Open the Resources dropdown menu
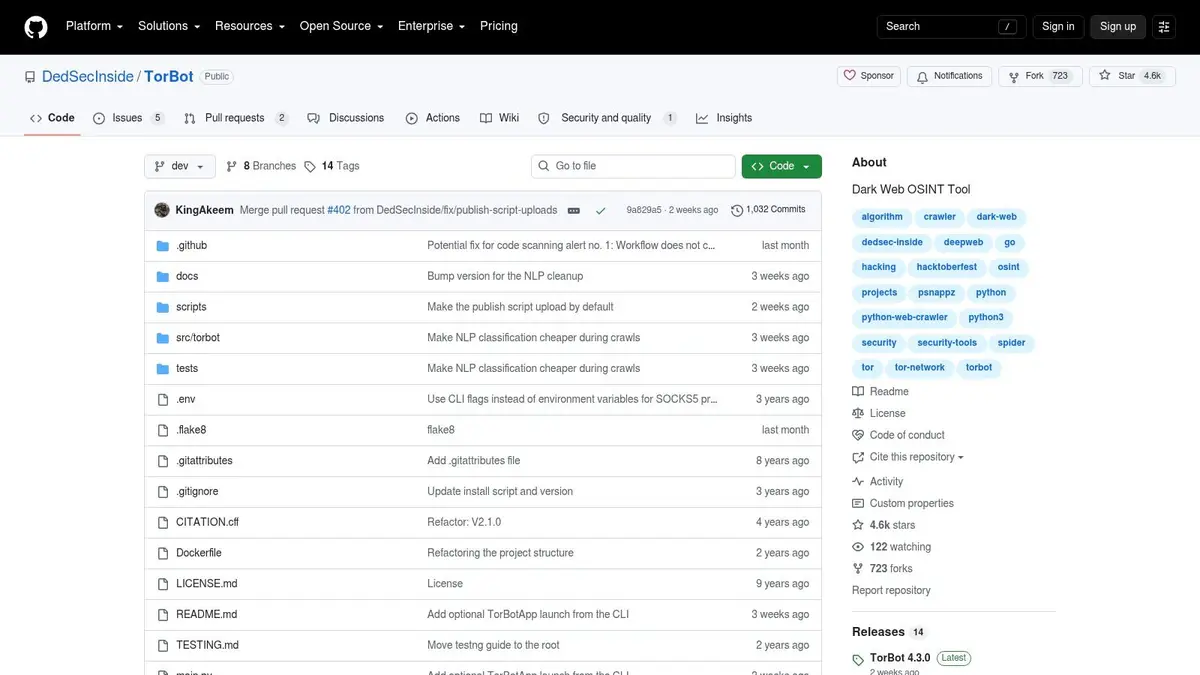Image resolution: width=1200 pixels, height=675 pixels. click(x=250, y=26)
